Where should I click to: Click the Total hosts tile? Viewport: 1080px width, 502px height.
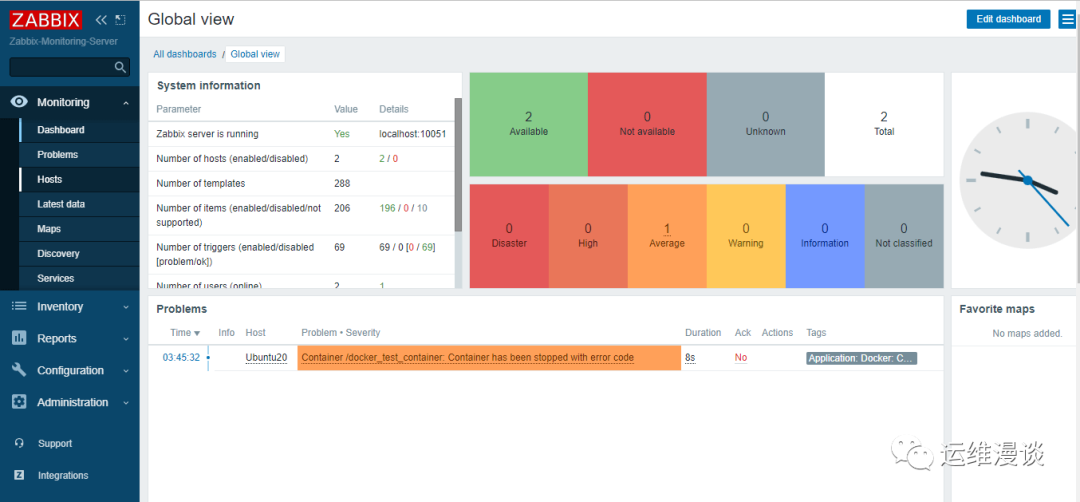[884, 124]
